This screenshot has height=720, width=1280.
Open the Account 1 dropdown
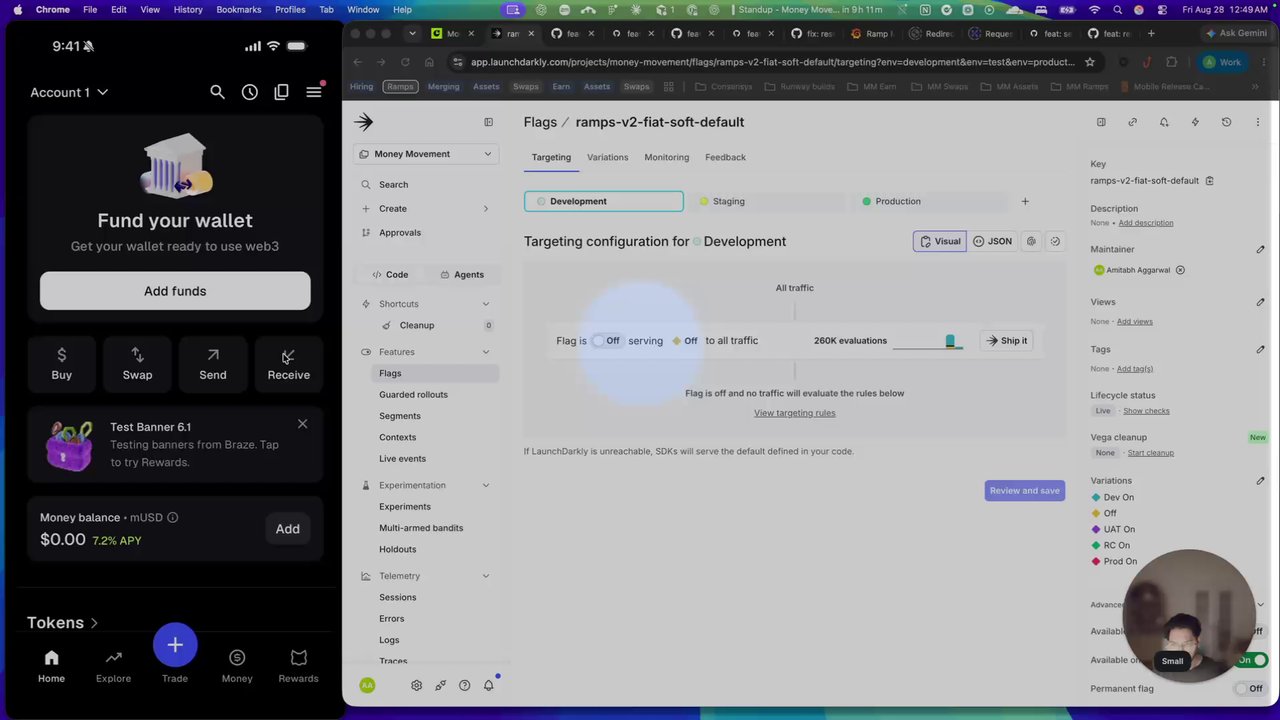click(x=69, y=92)
